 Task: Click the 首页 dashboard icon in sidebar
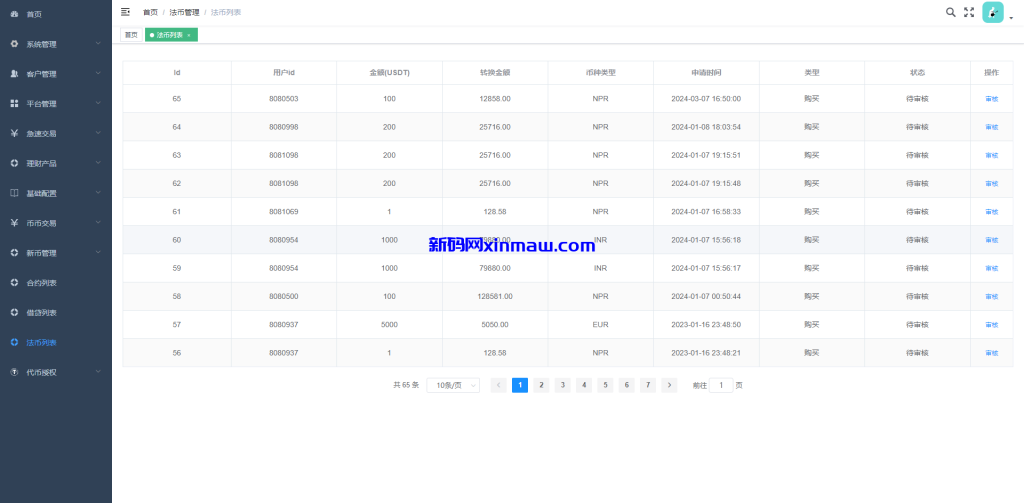[x=14, y=14]
